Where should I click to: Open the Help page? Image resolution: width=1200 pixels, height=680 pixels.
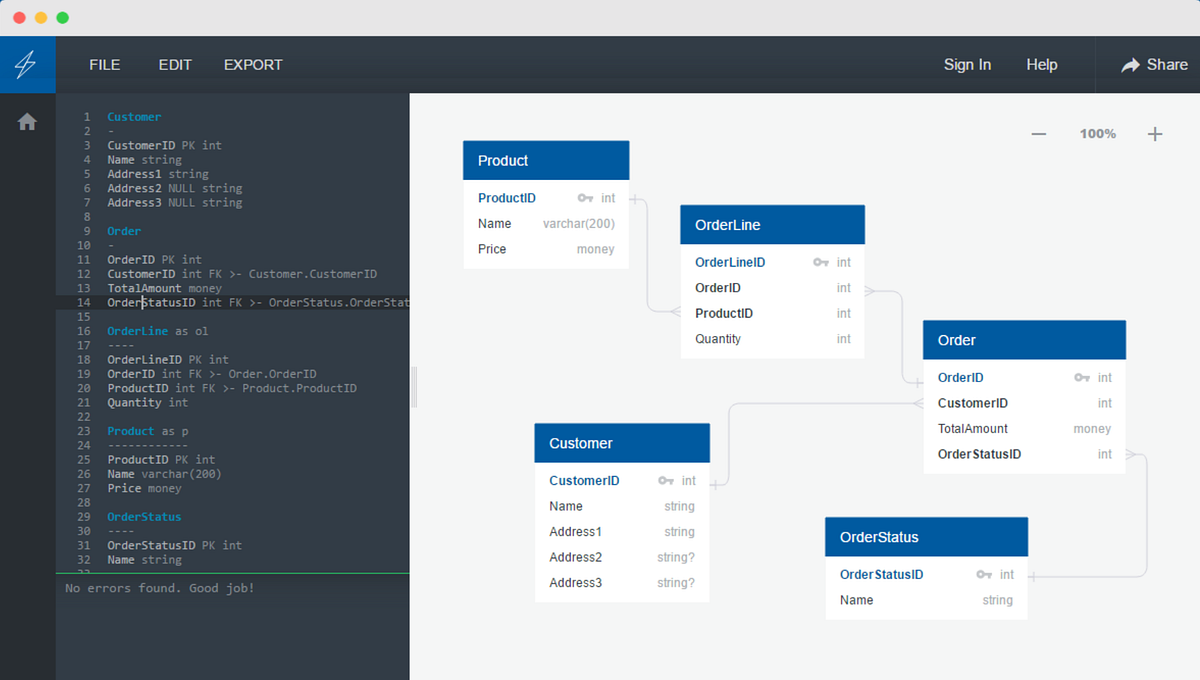click(1042, 64)
